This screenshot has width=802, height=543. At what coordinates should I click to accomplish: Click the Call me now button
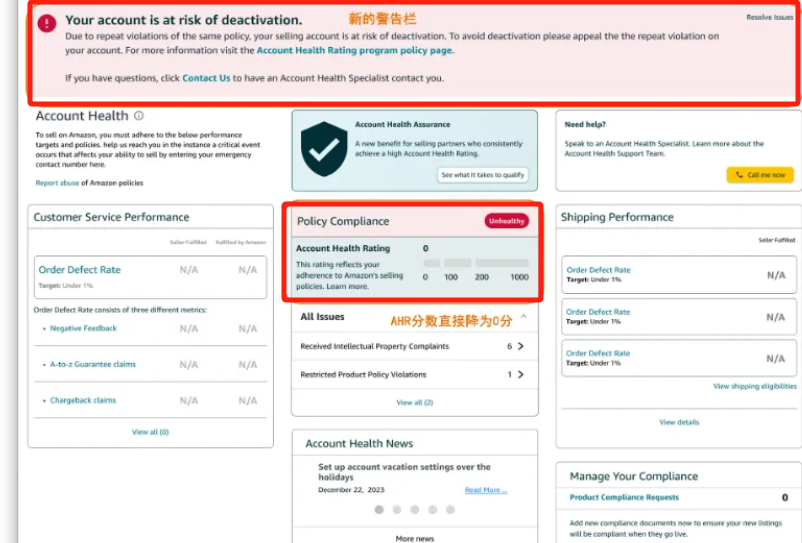click(760, 175)
